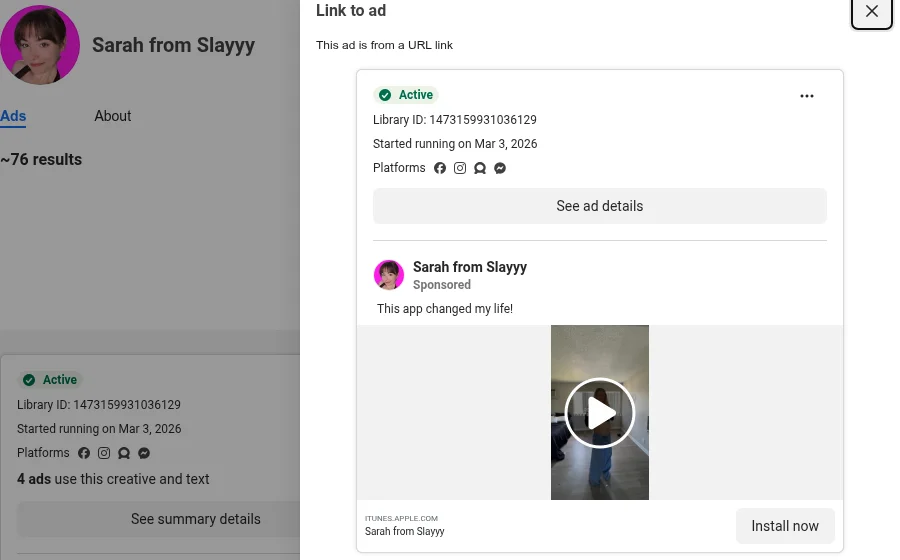Click the '~76 results' count
This screenshot has width=900, height=560.
[41, 160]
